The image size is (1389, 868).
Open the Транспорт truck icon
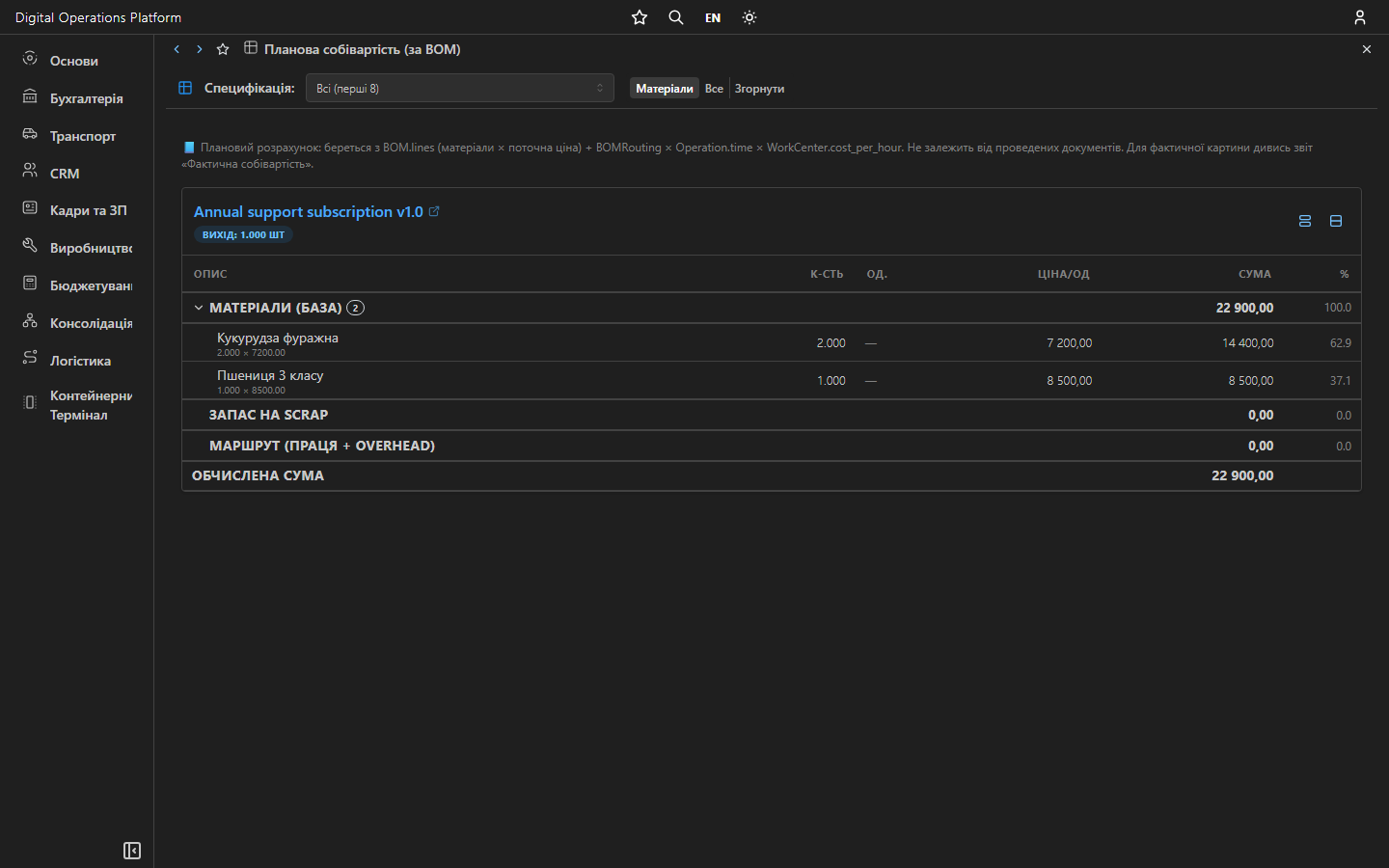point(30,134)
